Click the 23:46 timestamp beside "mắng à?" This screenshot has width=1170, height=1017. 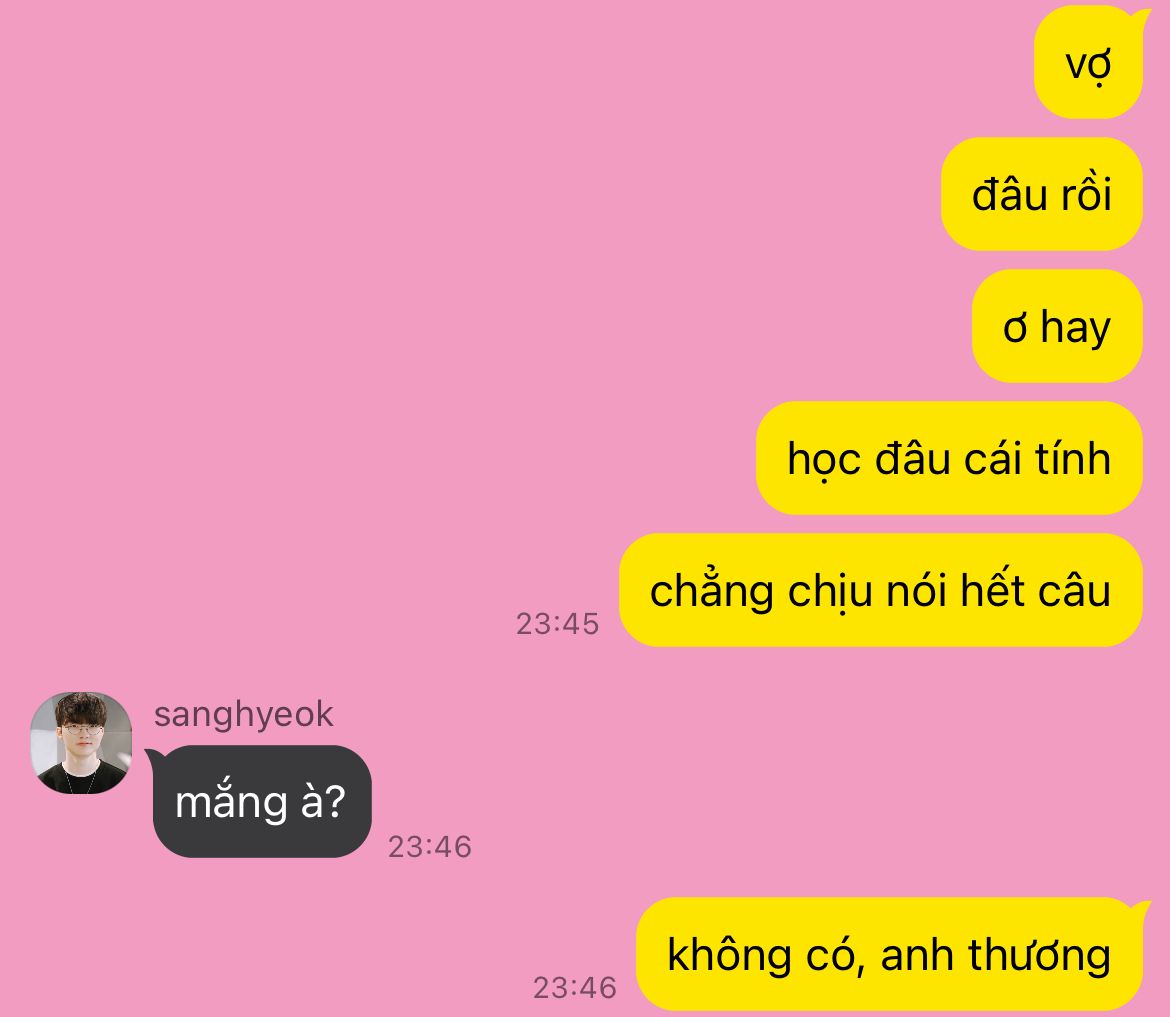pos(430,847)
